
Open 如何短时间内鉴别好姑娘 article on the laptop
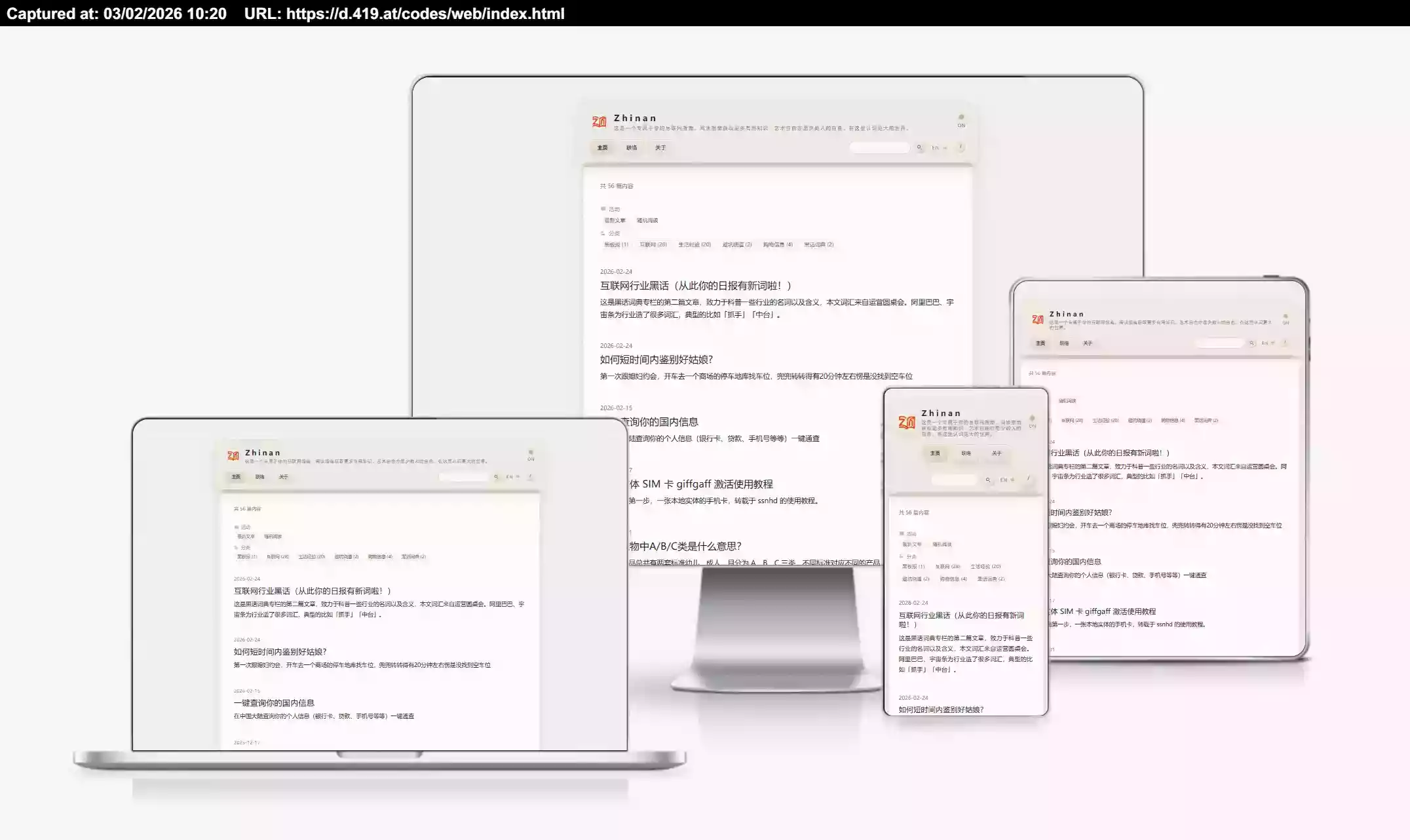tap(280, 652)
